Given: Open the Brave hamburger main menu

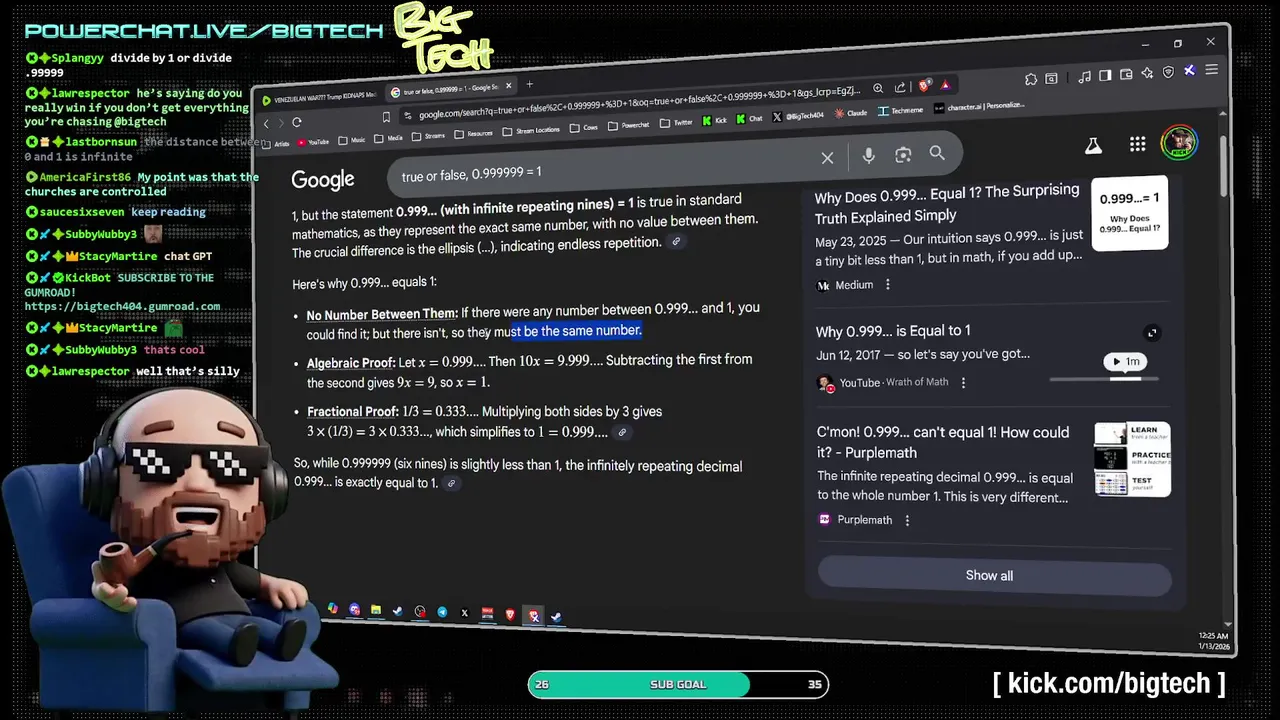Looking at the screenshot, I should 1212,69.
